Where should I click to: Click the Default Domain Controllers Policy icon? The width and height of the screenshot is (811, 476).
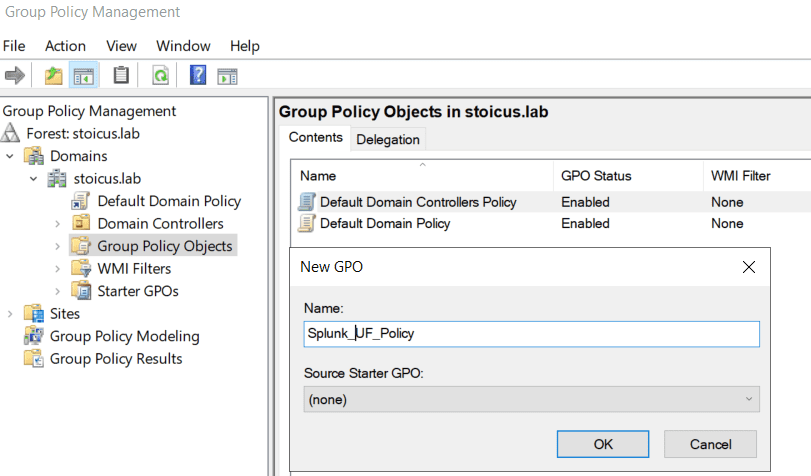coord(307,202)
